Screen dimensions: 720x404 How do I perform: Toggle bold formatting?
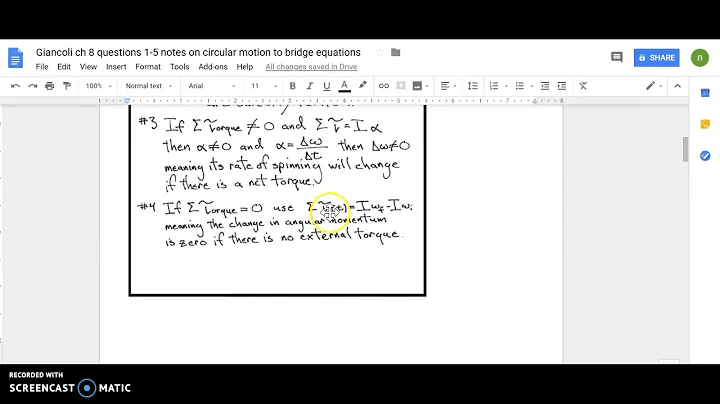[x=292, y=86]
